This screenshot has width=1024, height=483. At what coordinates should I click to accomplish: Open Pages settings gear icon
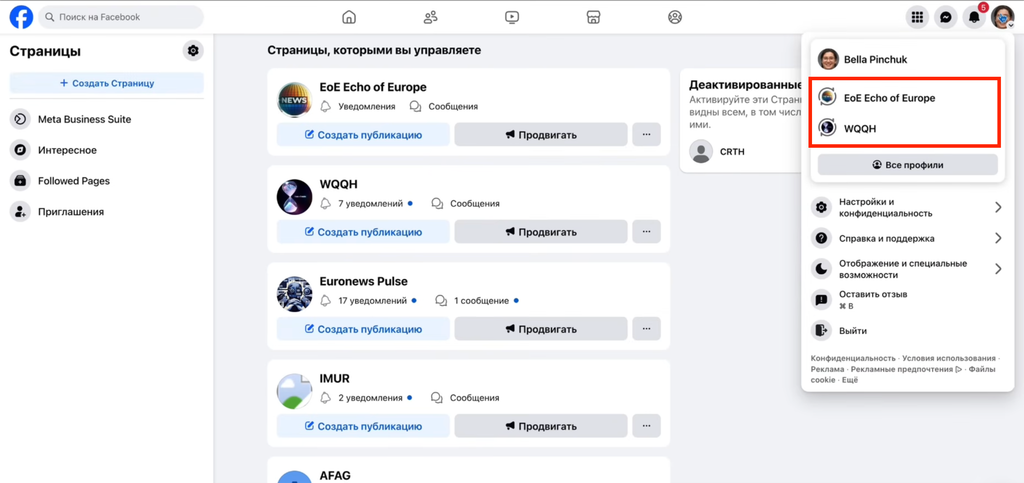click(193, 50)
